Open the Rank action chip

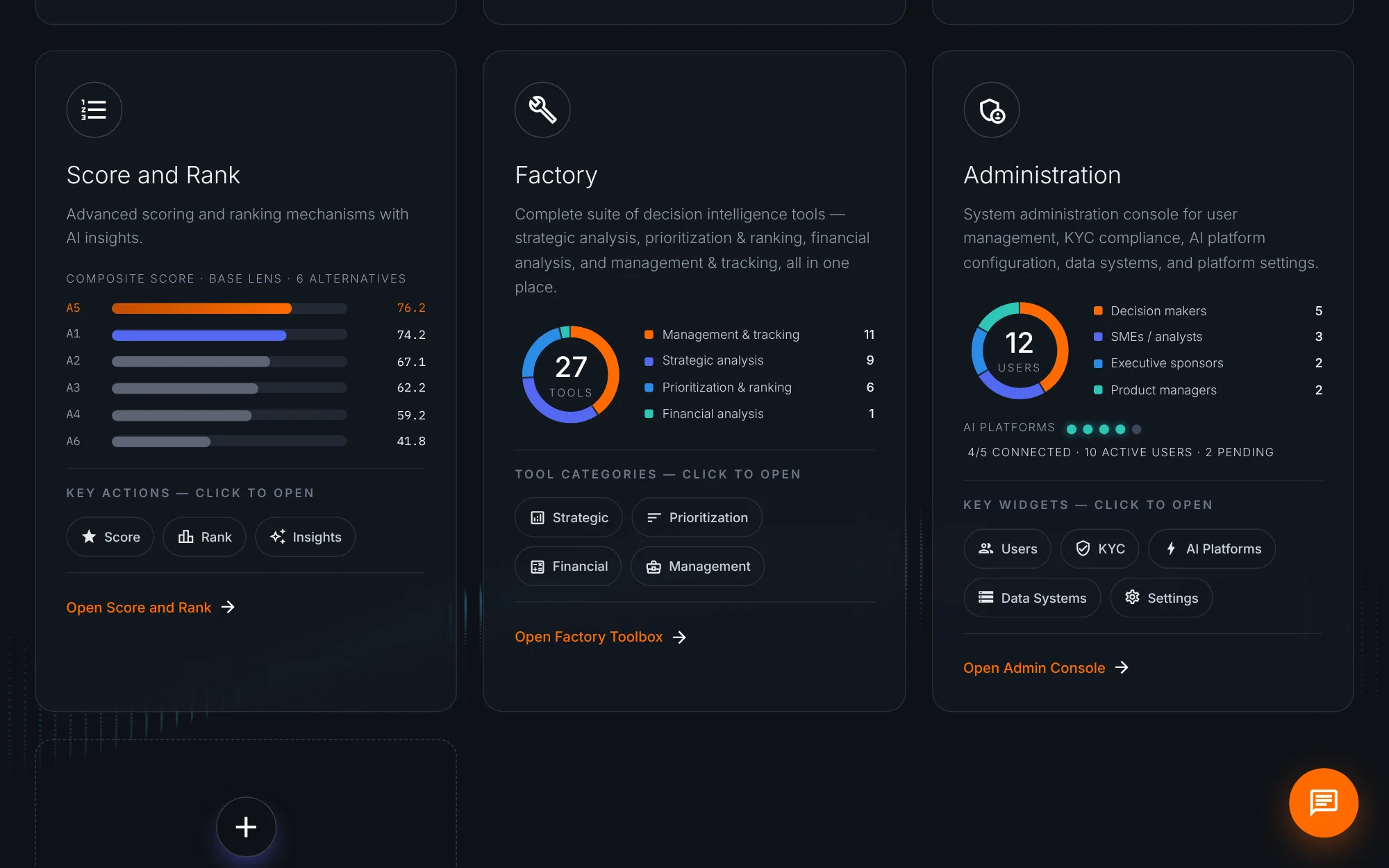(x=205, y=537)
